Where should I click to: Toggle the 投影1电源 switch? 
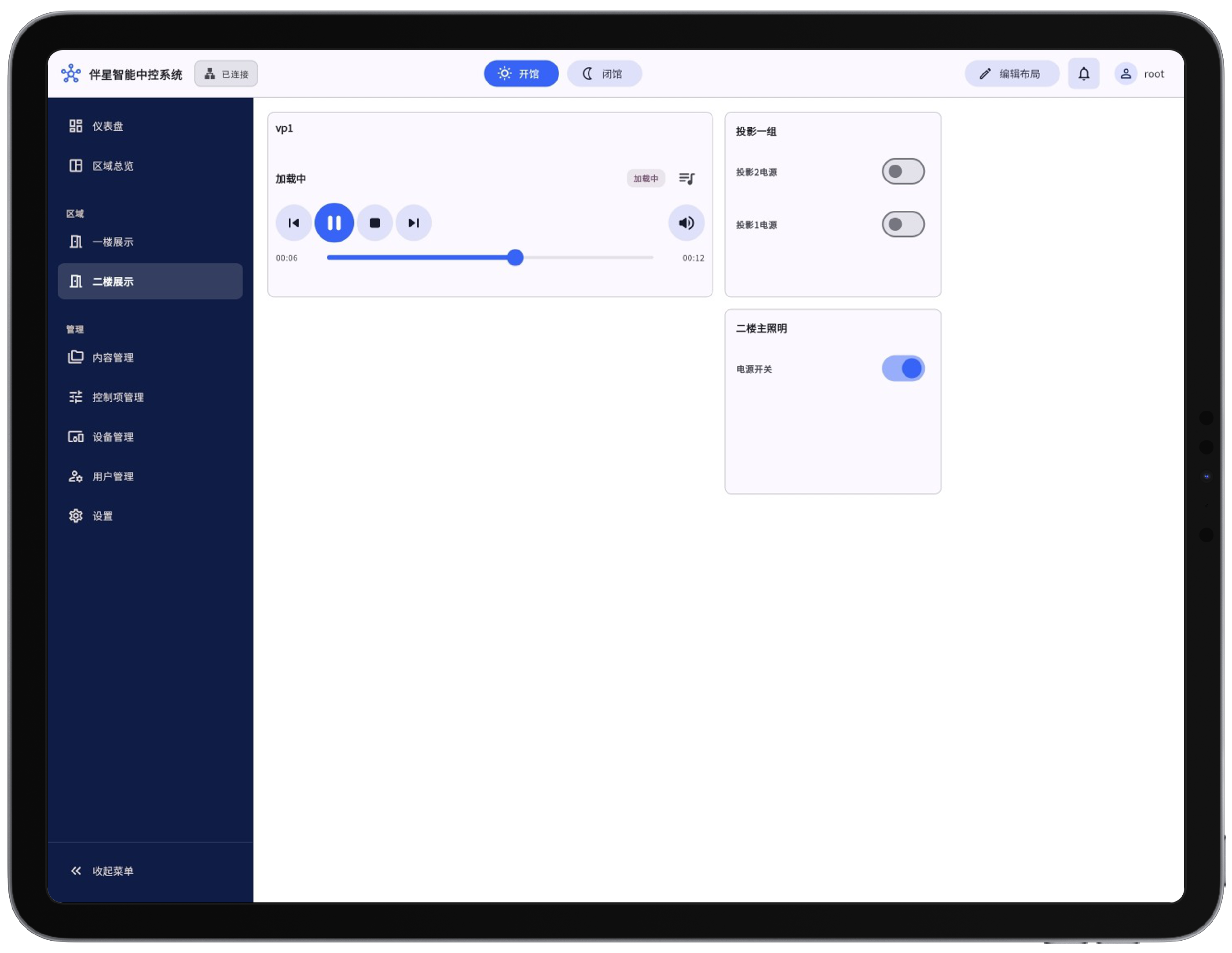coord(902,224)
